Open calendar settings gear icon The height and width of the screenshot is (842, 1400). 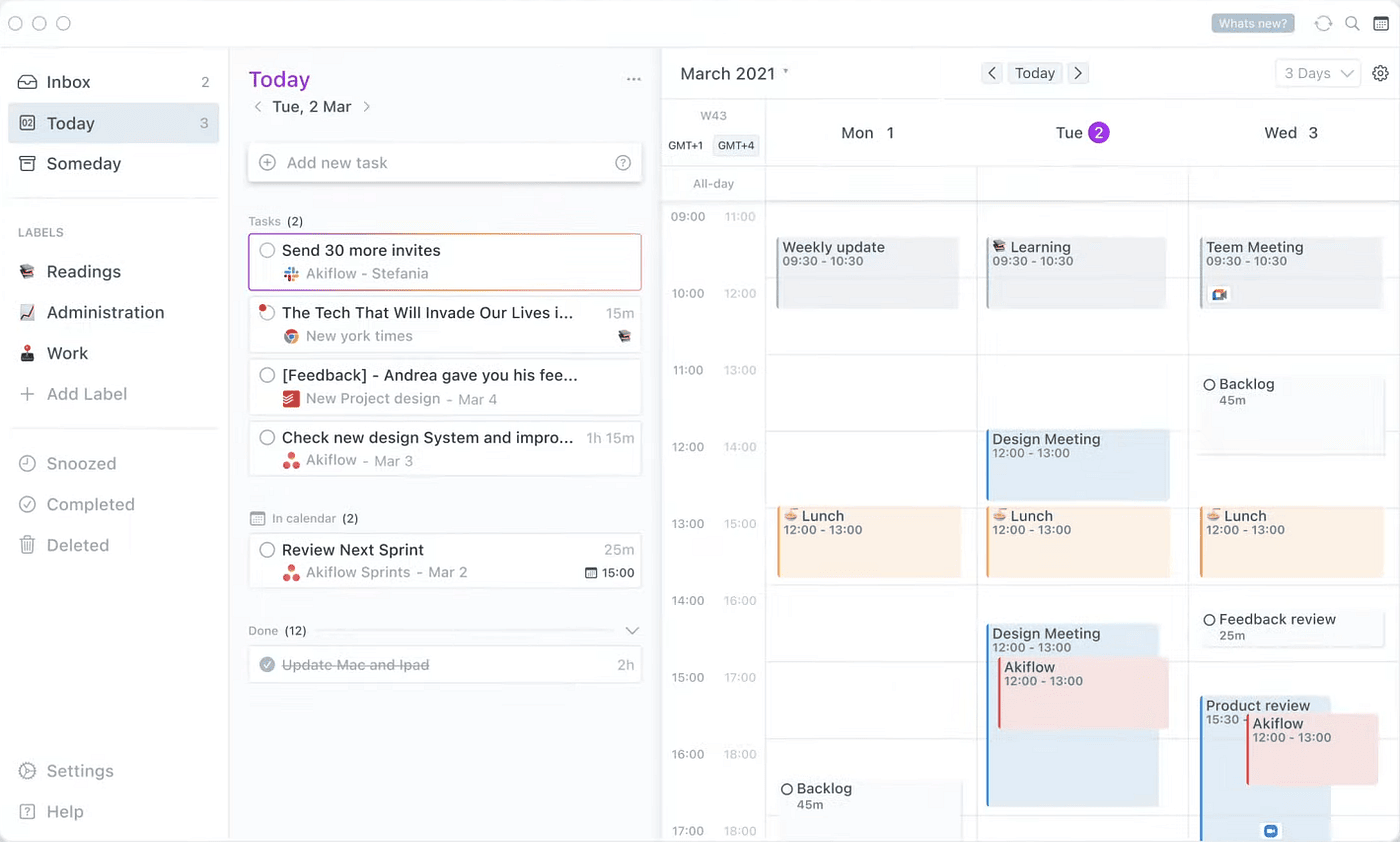click(1381, 73)
